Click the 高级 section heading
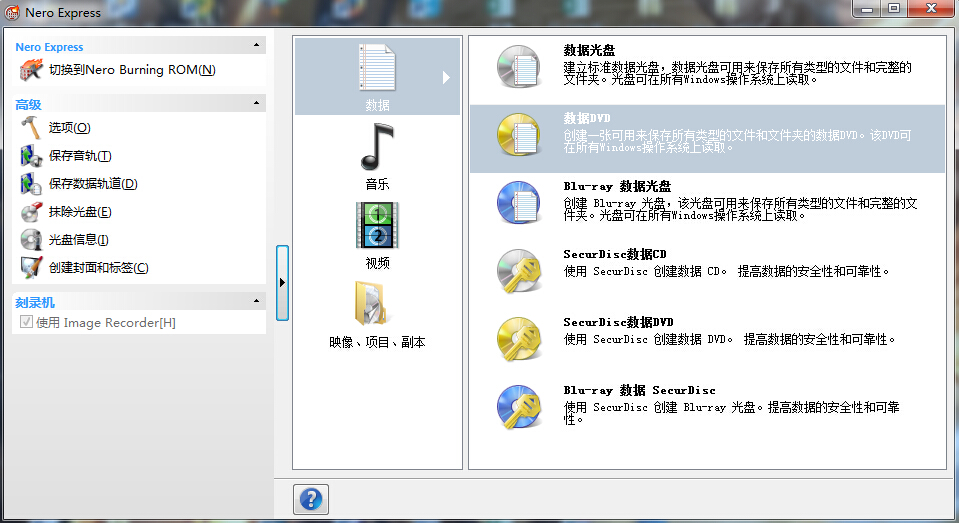This screenshot has width=959, height=523. (28, 105)
